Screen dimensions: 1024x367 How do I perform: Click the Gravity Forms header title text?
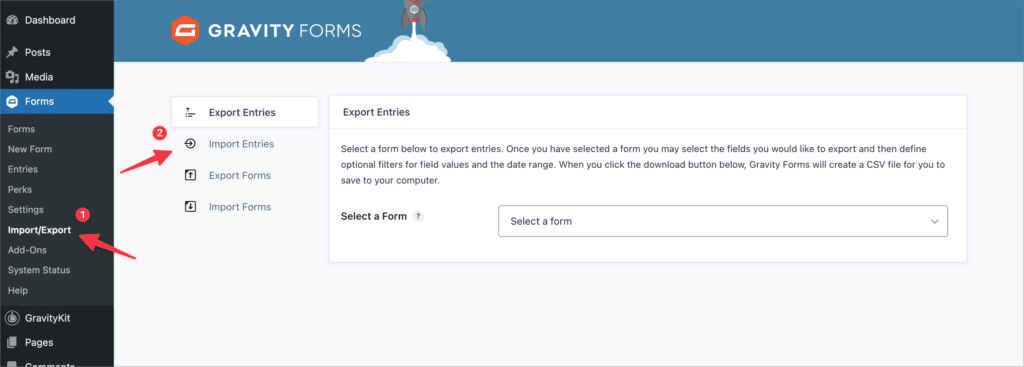coord(285,31)
